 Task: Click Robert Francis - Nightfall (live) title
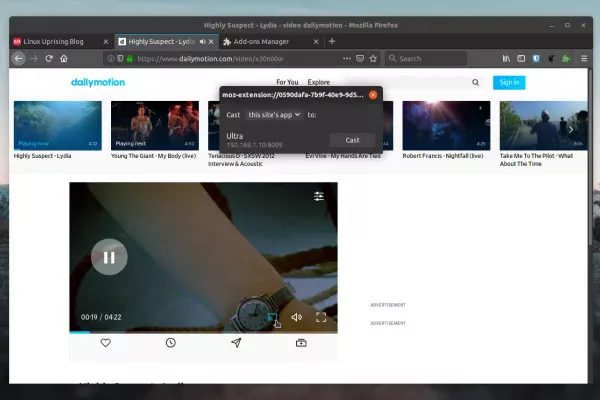pyautogui.click(x=443, y=156)
